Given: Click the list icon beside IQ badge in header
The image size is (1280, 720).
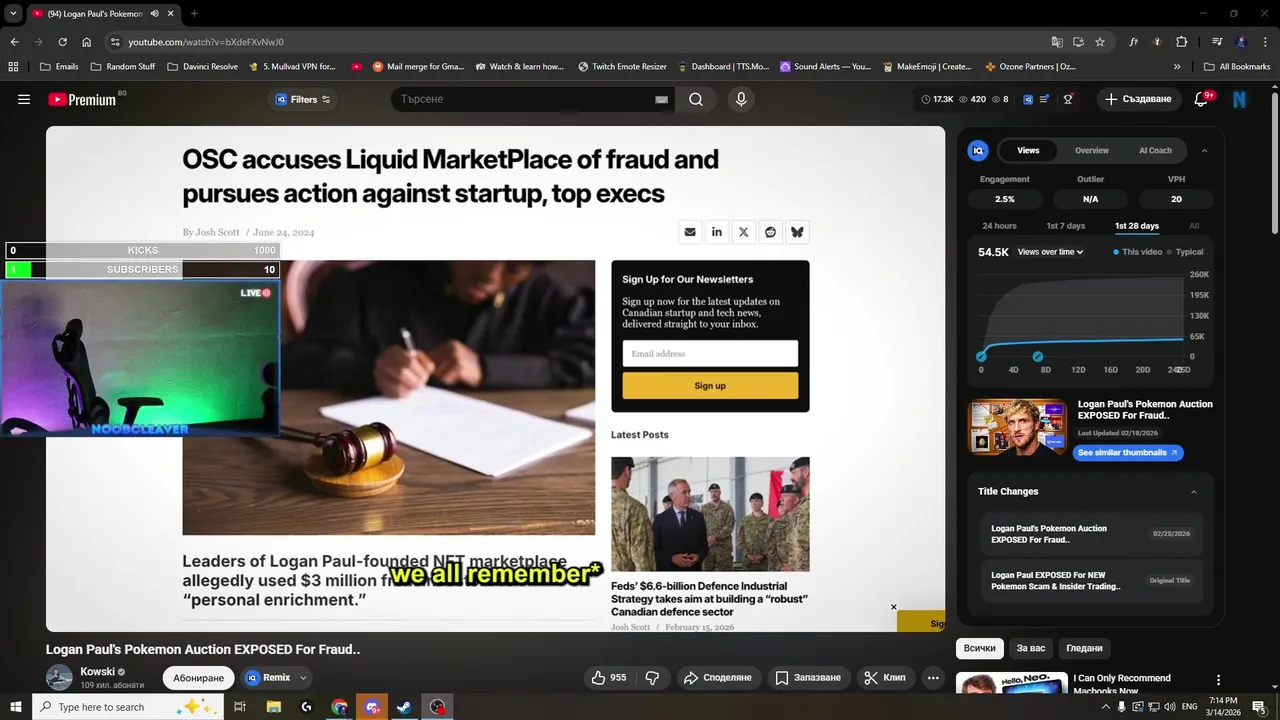Looking at the screenshot, I should click(1044, 99).
